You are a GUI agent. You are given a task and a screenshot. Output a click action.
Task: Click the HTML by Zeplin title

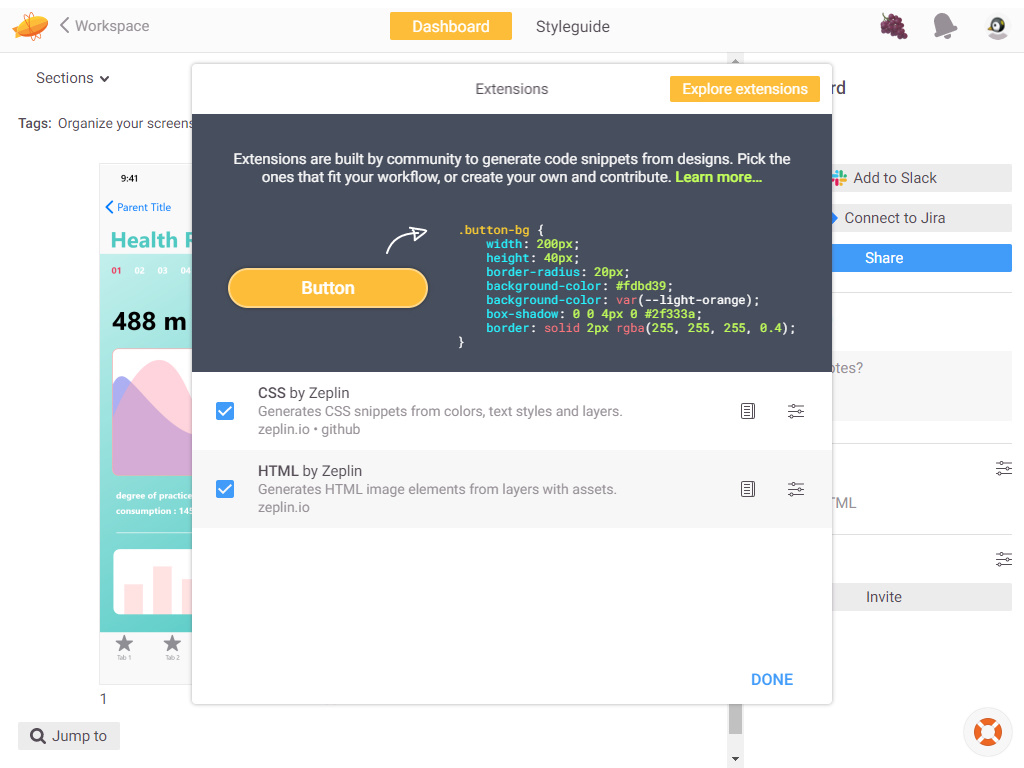pyautogui.click(x=310, y=471)
